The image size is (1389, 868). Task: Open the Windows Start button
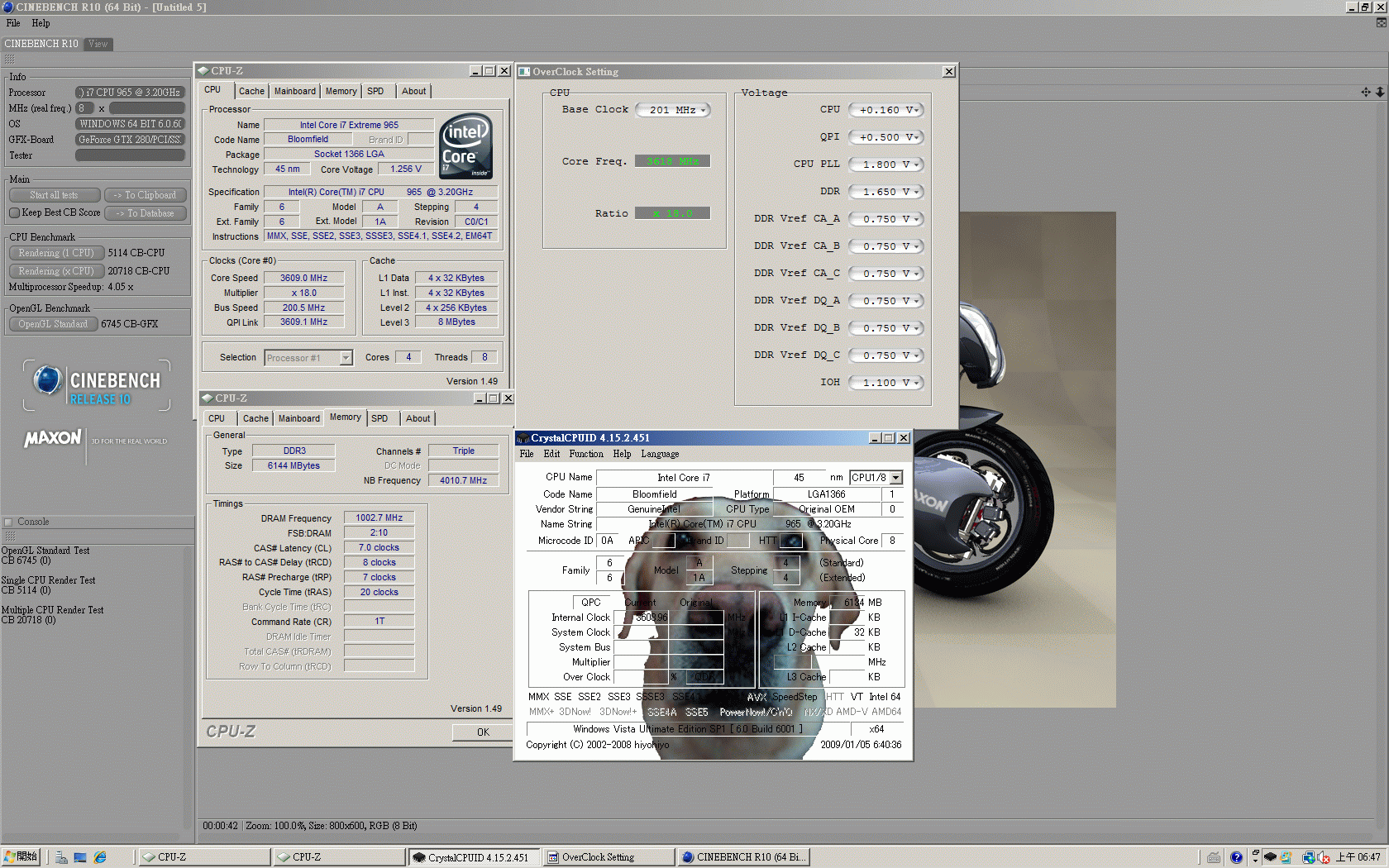coord(21,857)
